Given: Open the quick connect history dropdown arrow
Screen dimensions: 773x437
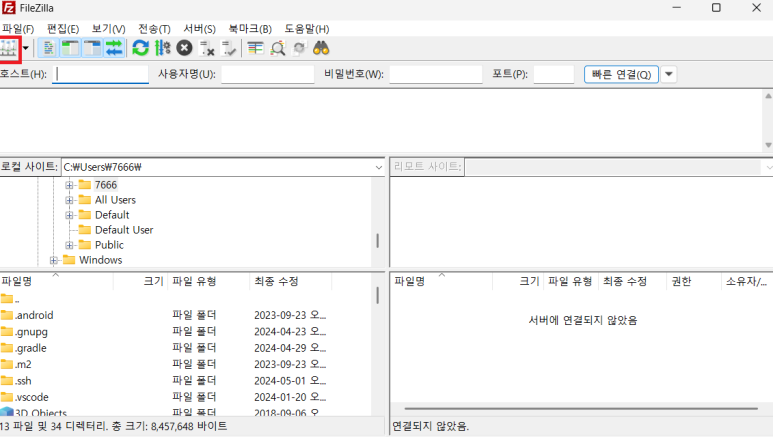Looking at the screenshot, I should pos(668,74).
